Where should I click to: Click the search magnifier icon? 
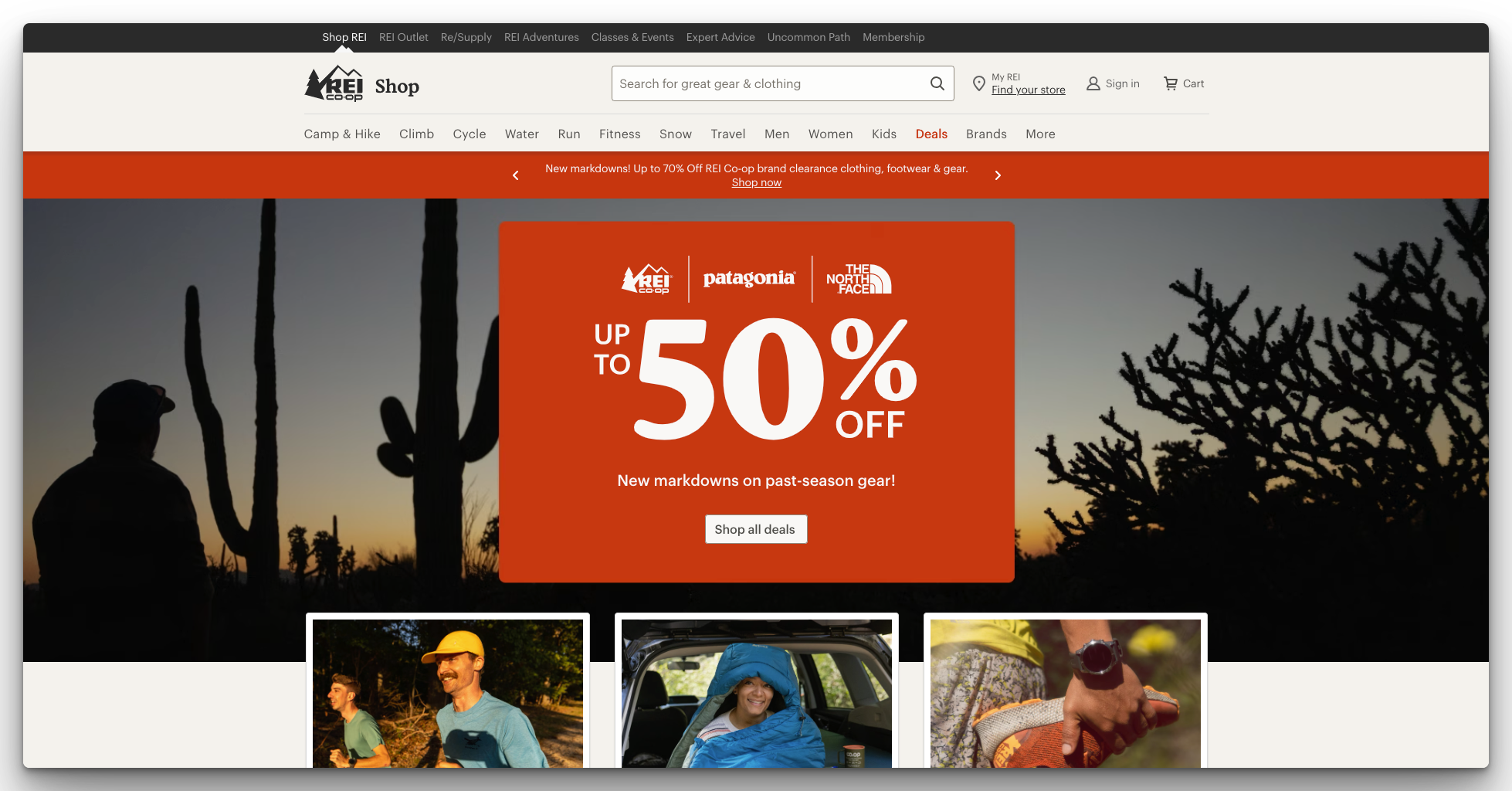tap(937, 83)
